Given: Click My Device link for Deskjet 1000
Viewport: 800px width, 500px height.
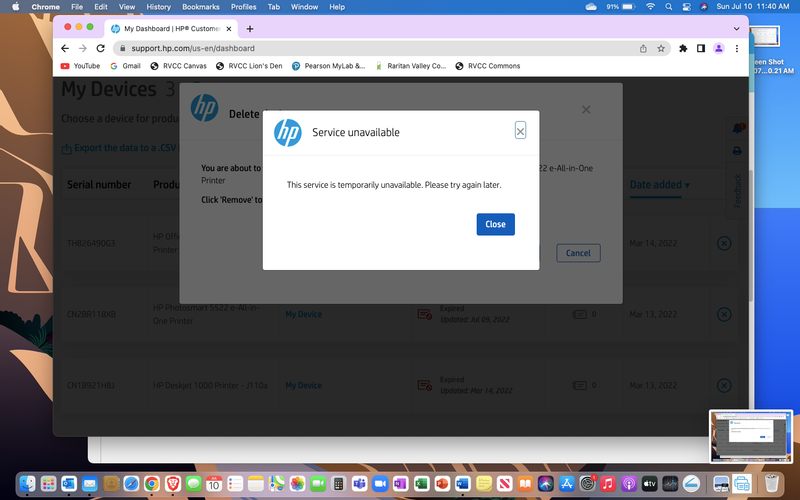Looking at the screenshot, I should 304,385.
